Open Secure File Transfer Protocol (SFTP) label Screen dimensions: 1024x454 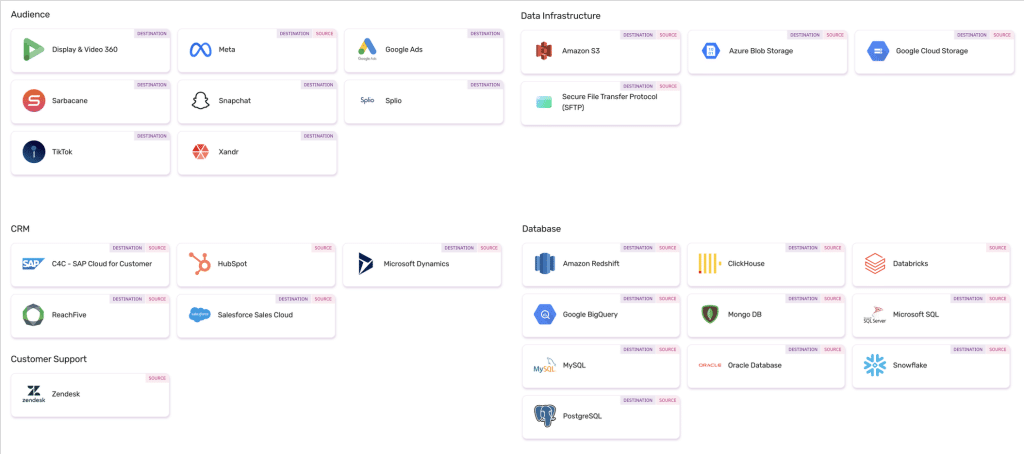point(610,102)
